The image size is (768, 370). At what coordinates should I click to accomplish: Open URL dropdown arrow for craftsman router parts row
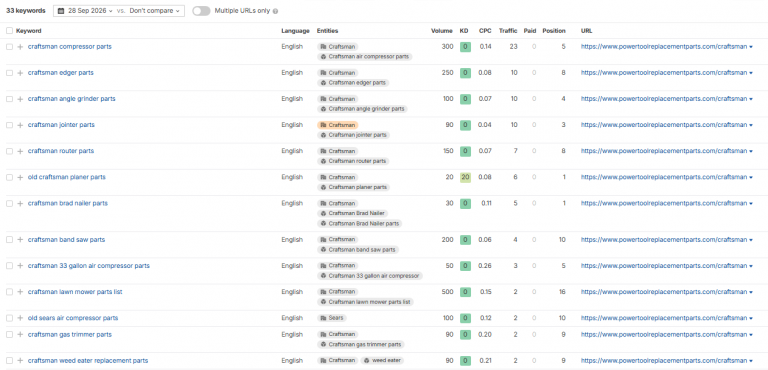click(x=751, y=151)
